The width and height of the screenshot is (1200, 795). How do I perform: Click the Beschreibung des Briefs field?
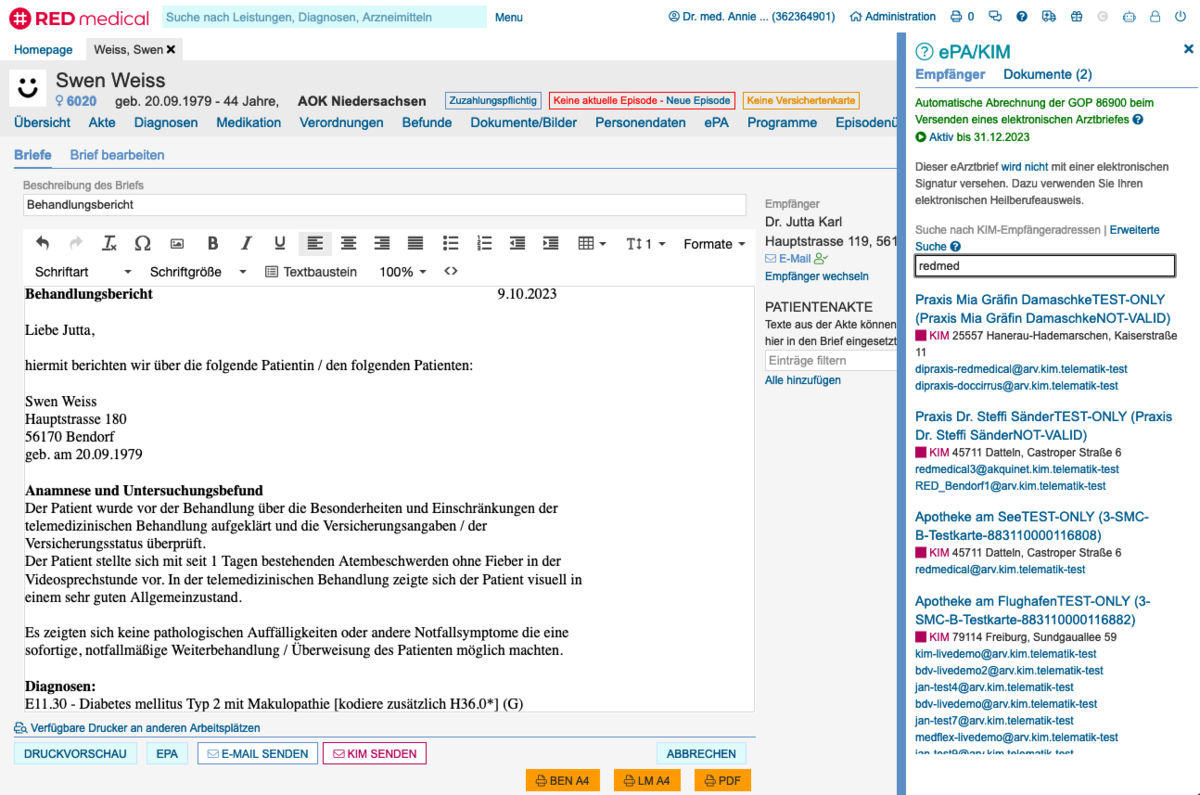[x=384, y=205]
